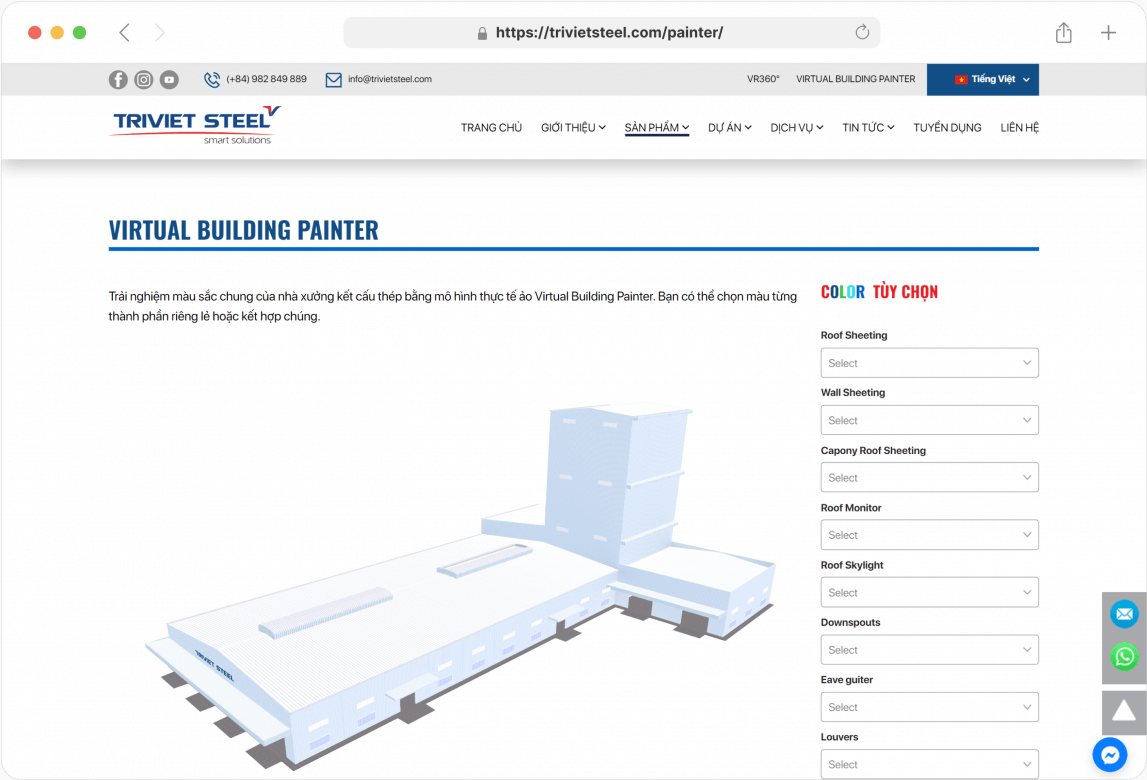
Task: Open the Wall Sheeting color dropdown
Action: point(929,420)
